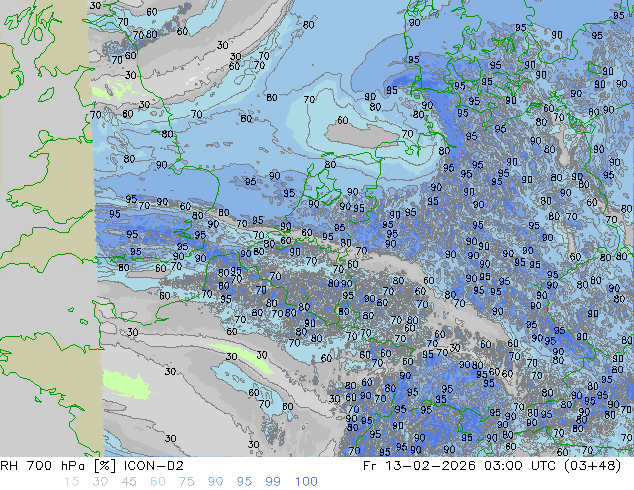This screenshot has width=634, height=490.
Task: Click the legend value 95 in color scale
Action: [244, 482]
